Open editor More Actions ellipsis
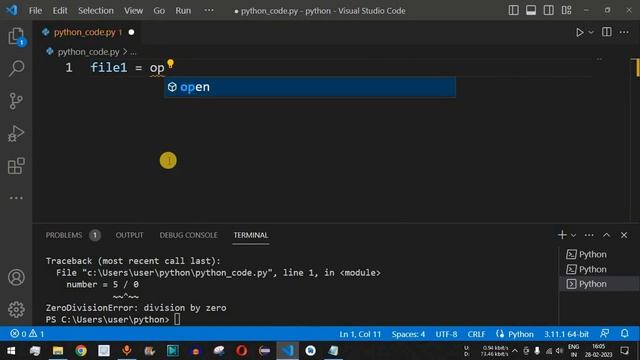640x360 pixels. point(624,32)
